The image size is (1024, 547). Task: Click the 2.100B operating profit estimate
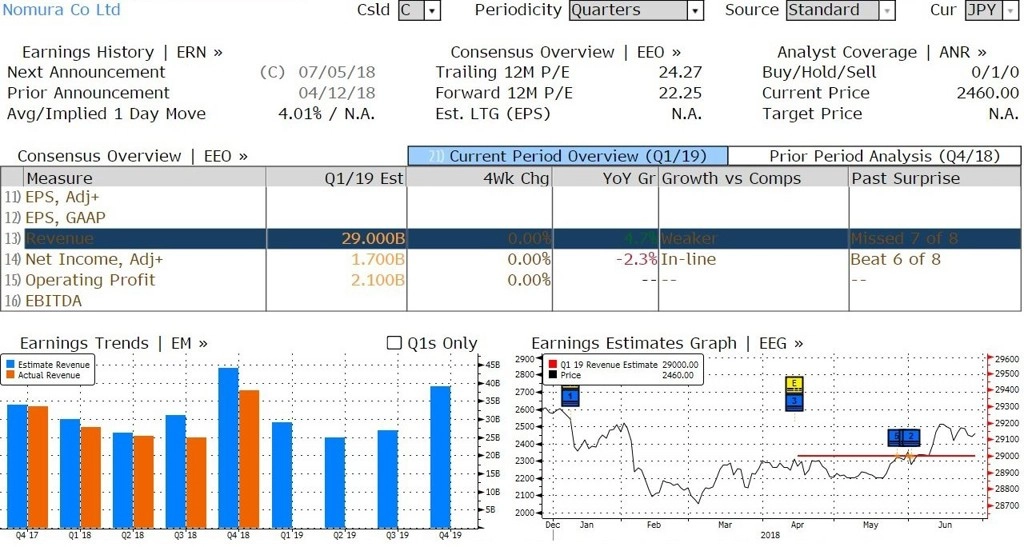(x=377, y=280)
